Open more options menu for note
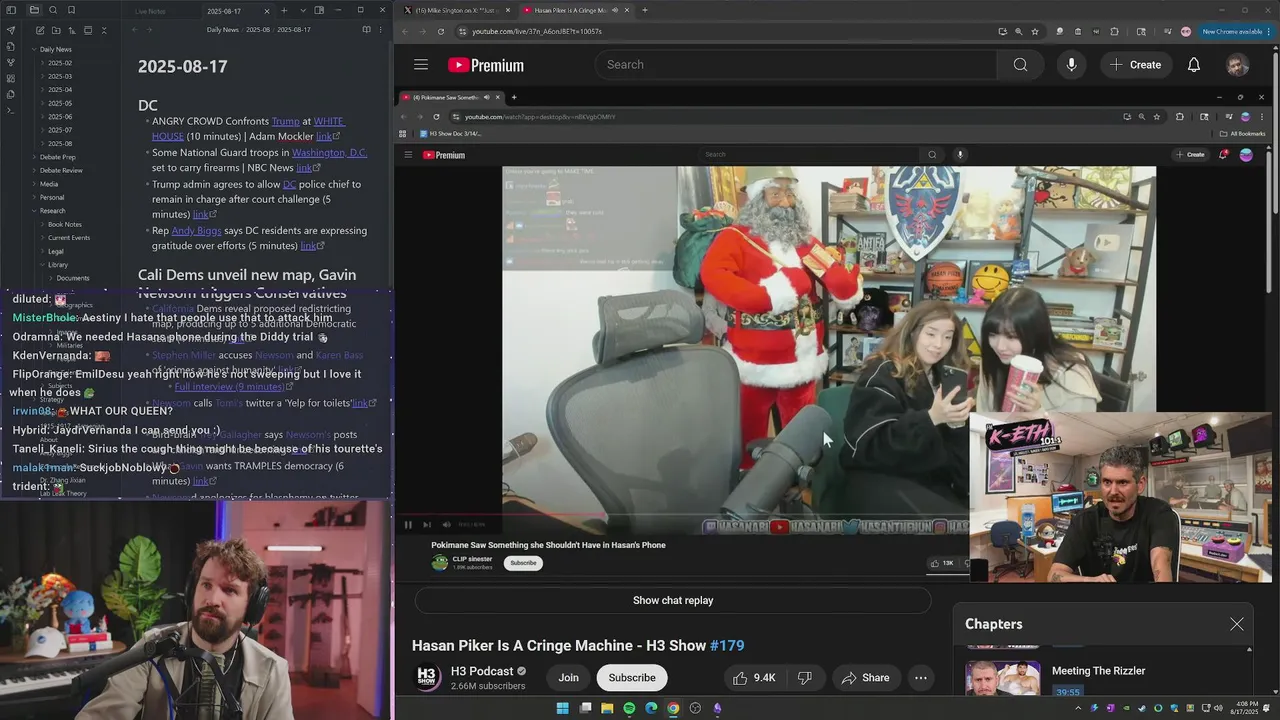Viewport: 1280px width, 720px height. point(381,30)
